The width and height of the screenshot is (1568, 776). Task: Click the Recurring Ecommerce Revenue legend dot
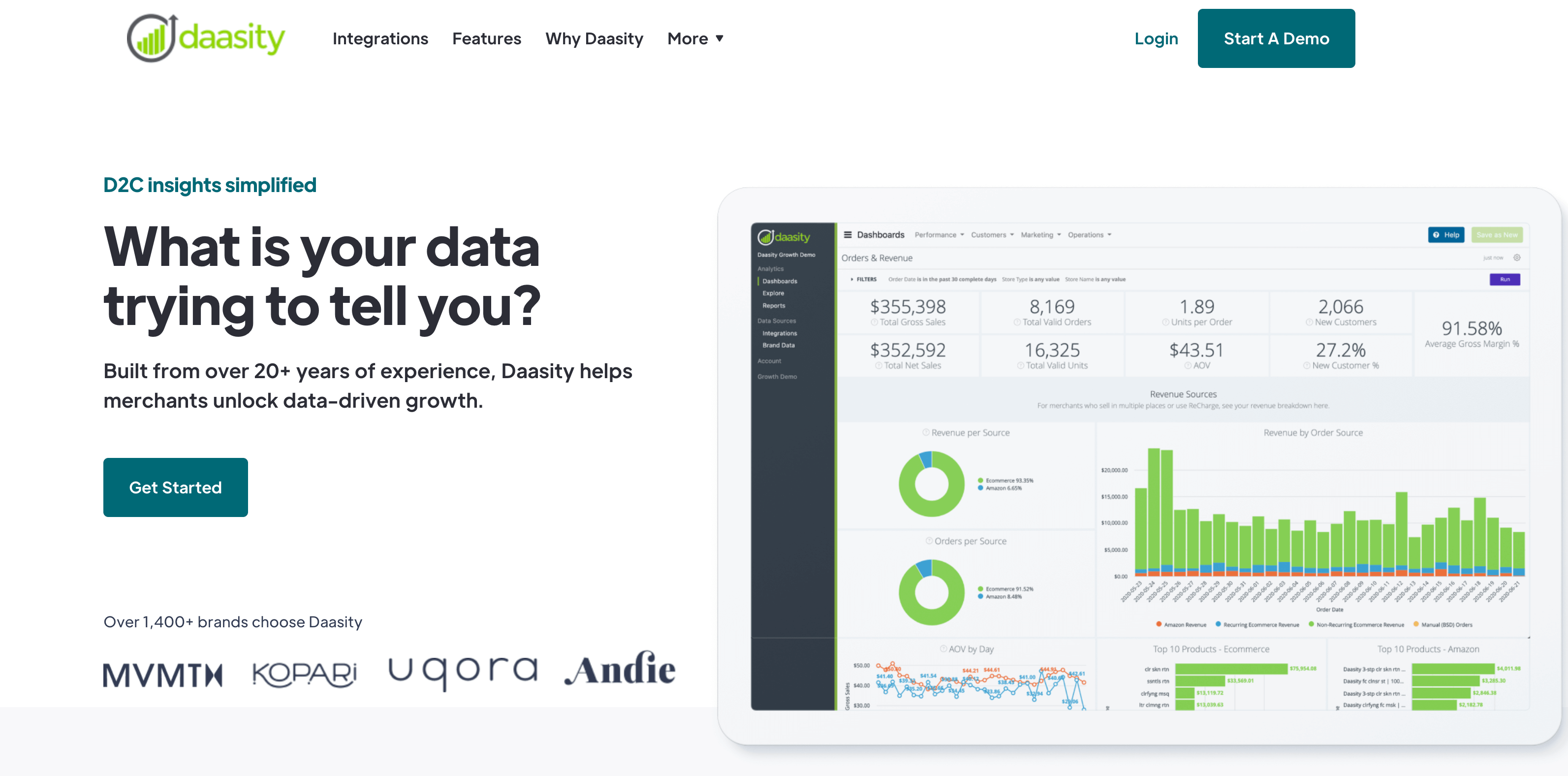point(1218,624)
